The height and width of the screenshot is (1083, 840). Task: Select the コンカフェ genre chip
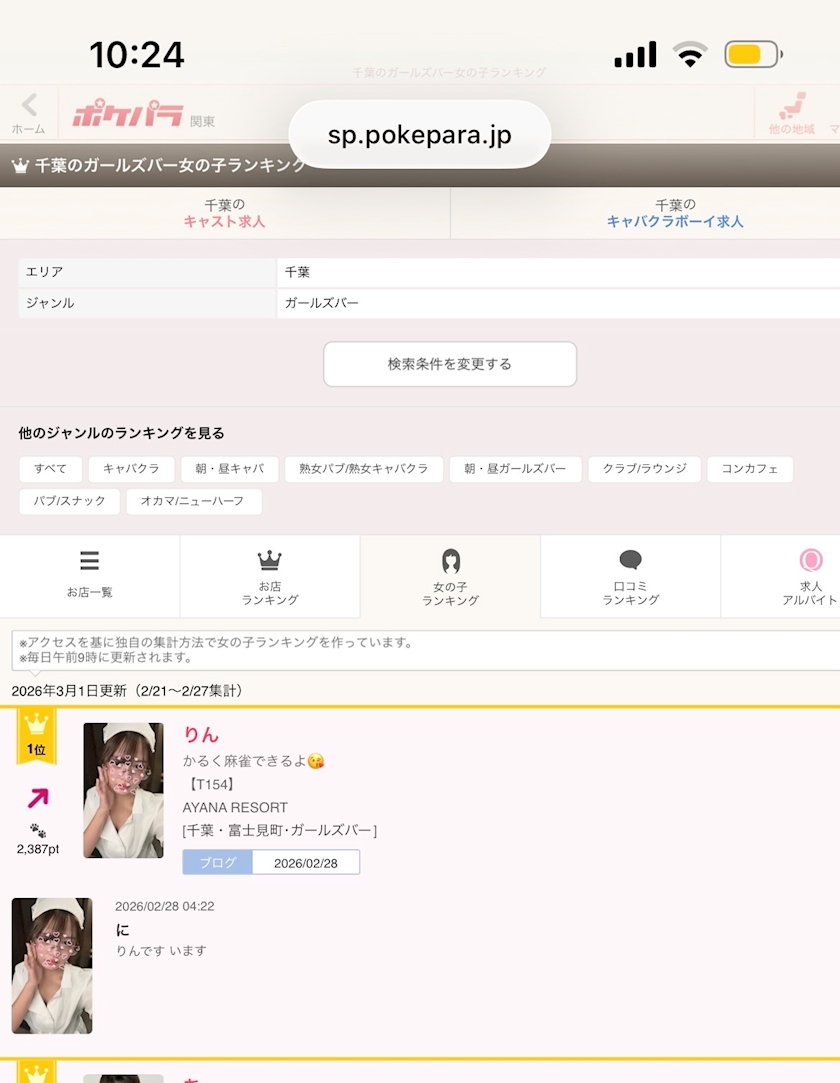[749, 469]
